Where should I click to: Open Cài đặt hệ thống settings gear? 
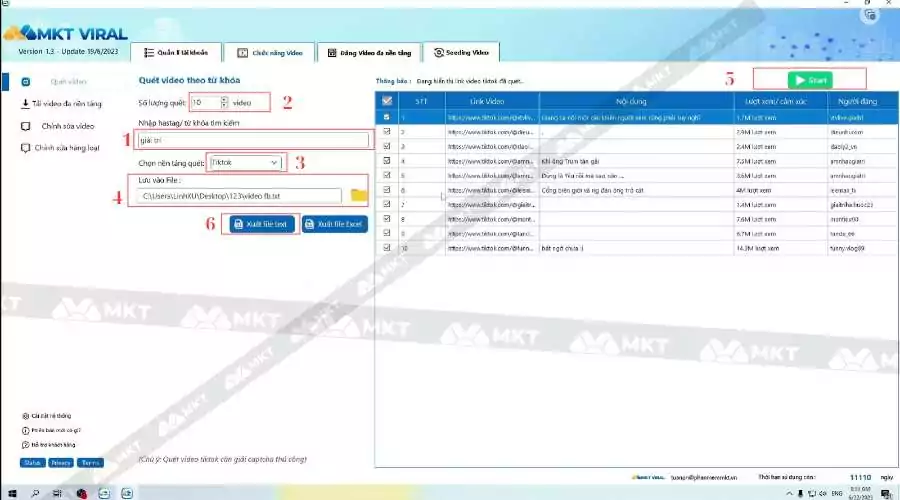pos(46,416)
